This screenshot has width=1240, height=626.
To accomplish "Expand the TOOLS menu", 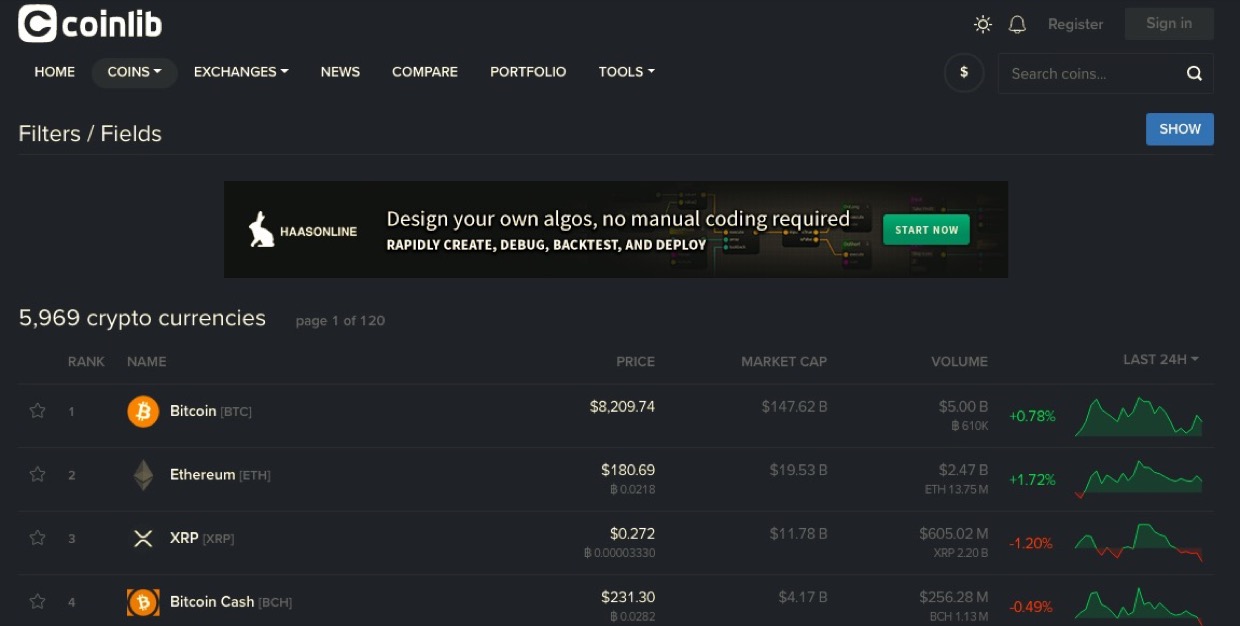I will (x=626, y=72).
